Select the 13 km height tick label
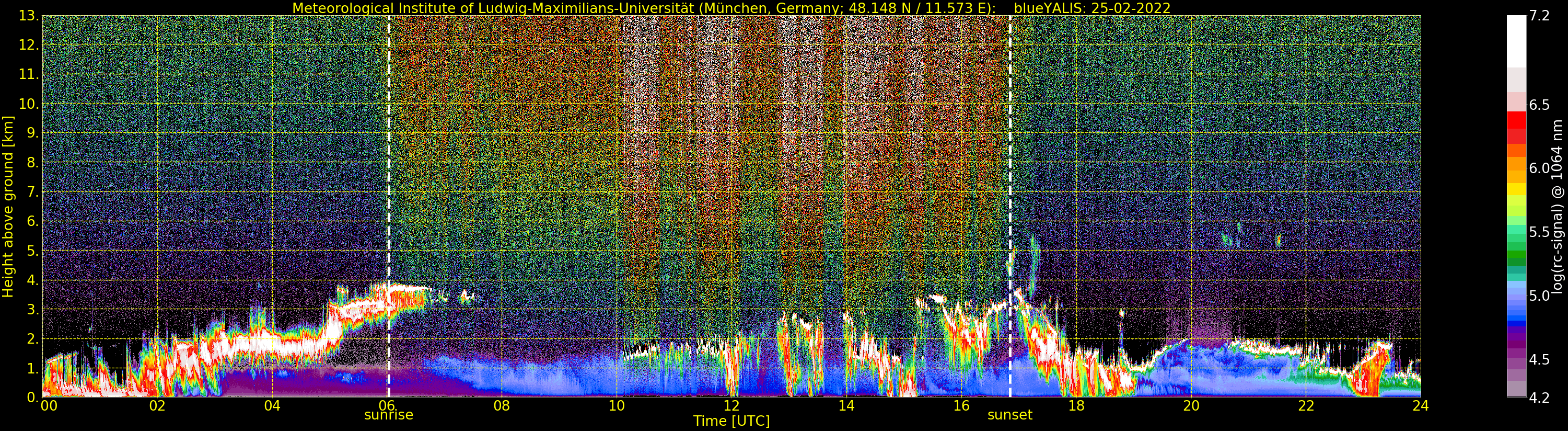This screenshot has width=1568, height=431. tap(28, 16)
